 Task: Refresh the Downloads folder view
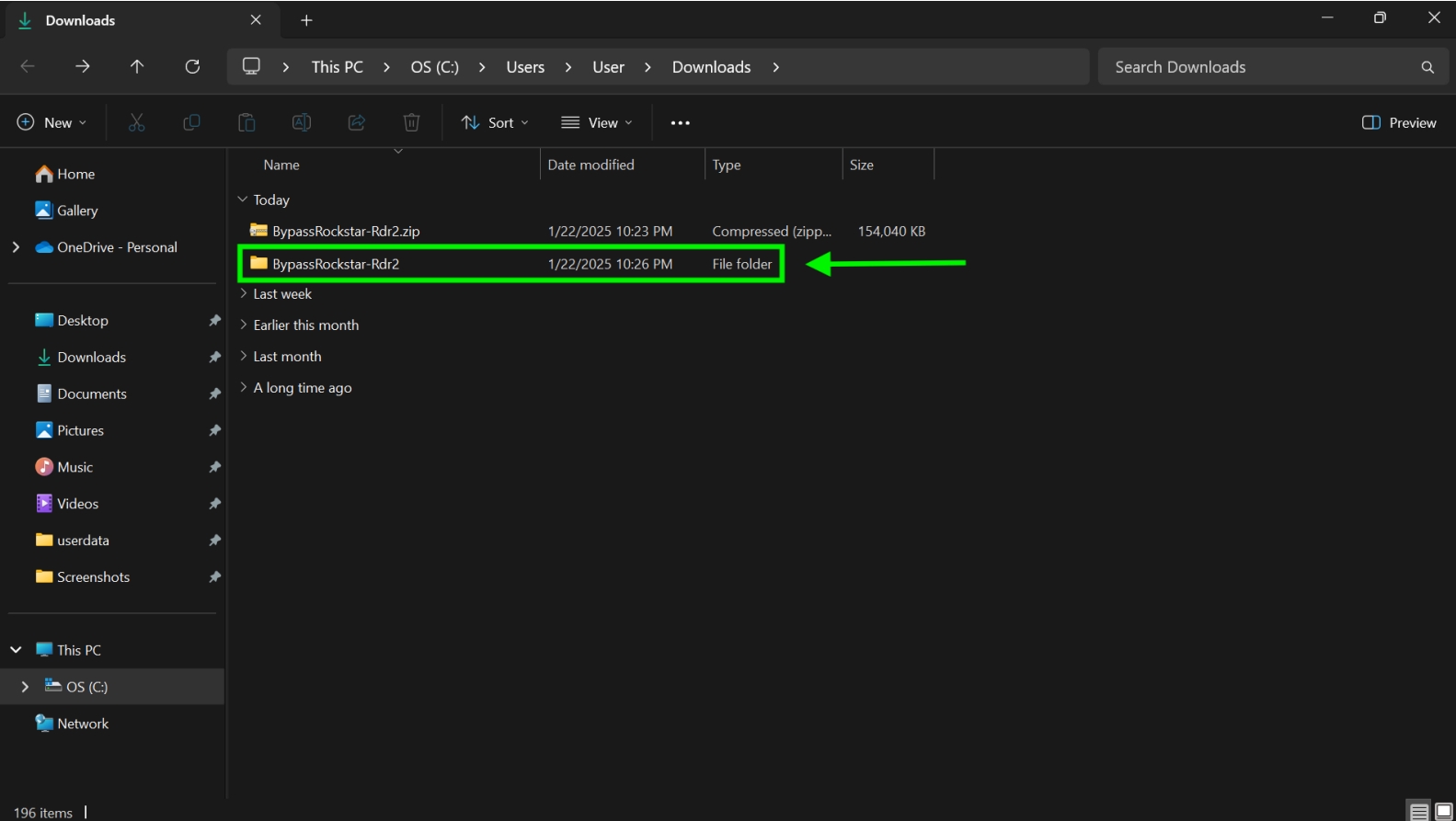pos(192,66)
